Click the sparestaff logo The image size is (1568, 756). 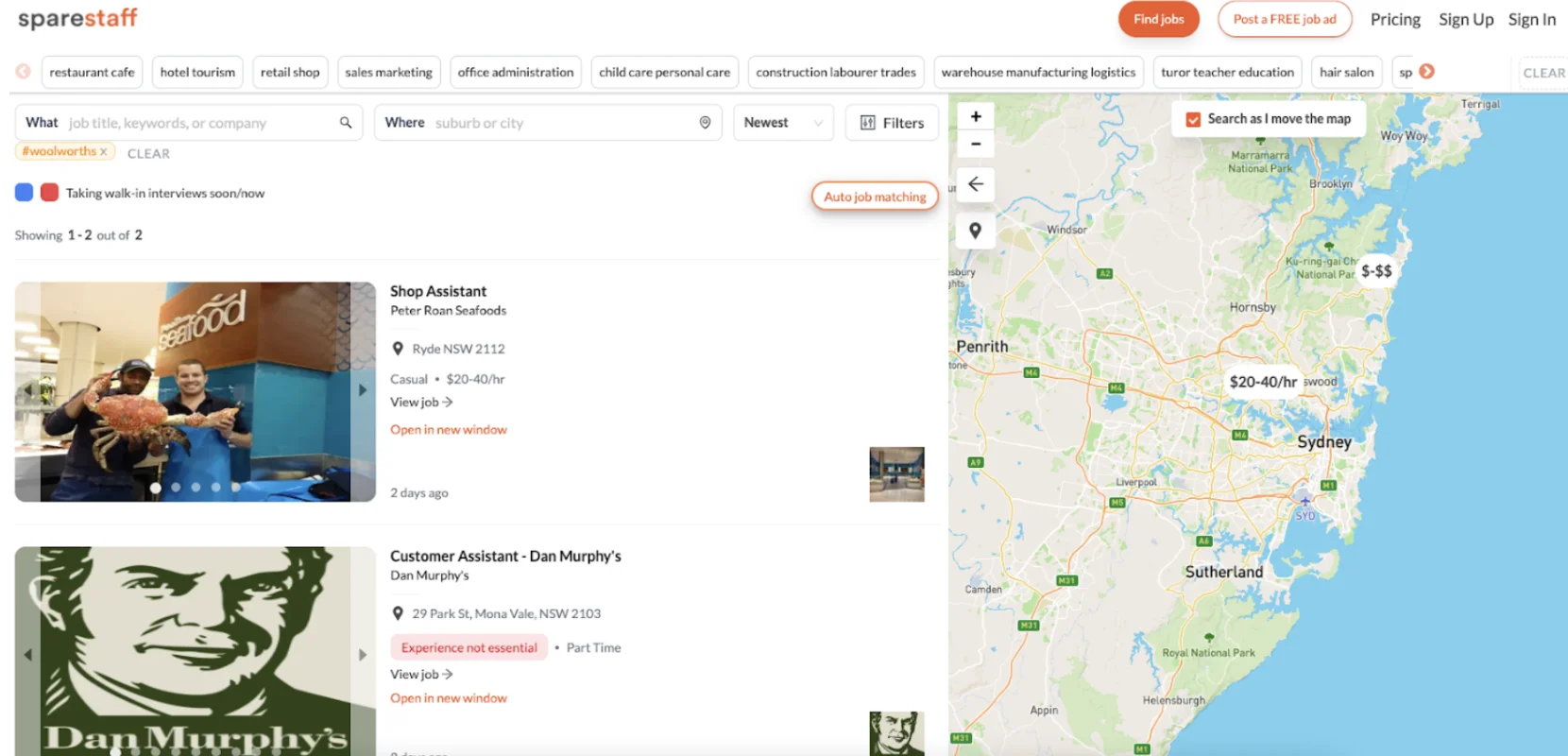click(77, 18)
